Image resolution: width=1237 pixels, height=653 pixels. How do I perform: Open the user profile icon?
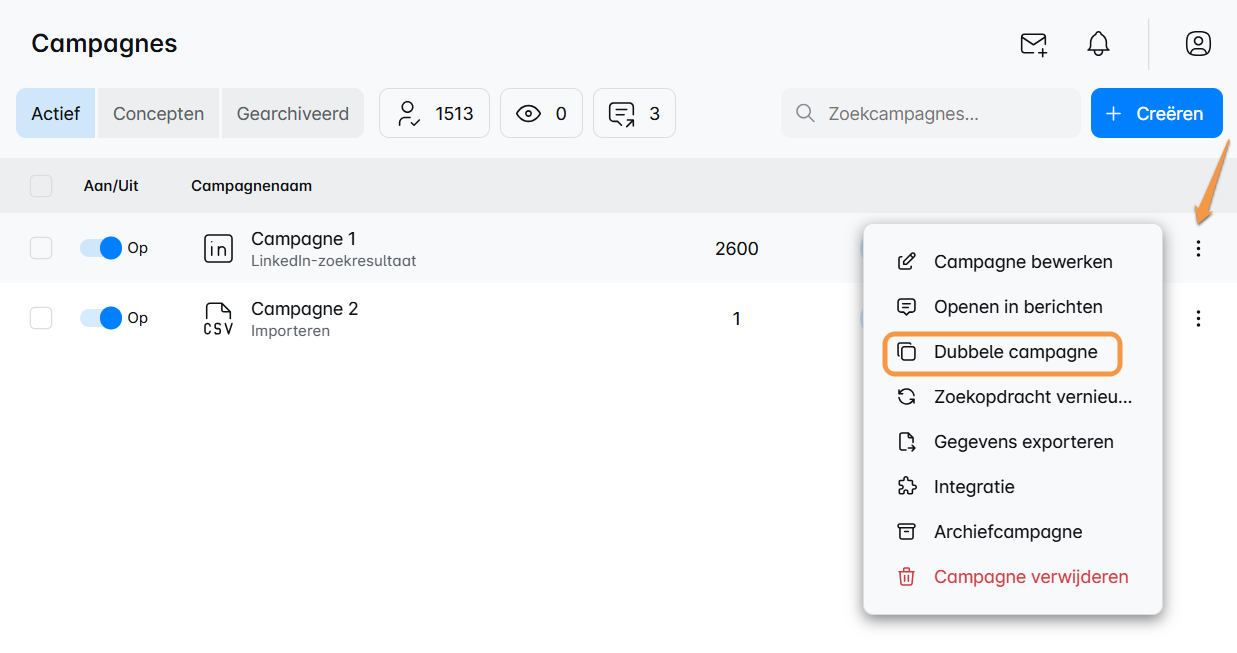pyautogui.click(x=1197, y=44)
